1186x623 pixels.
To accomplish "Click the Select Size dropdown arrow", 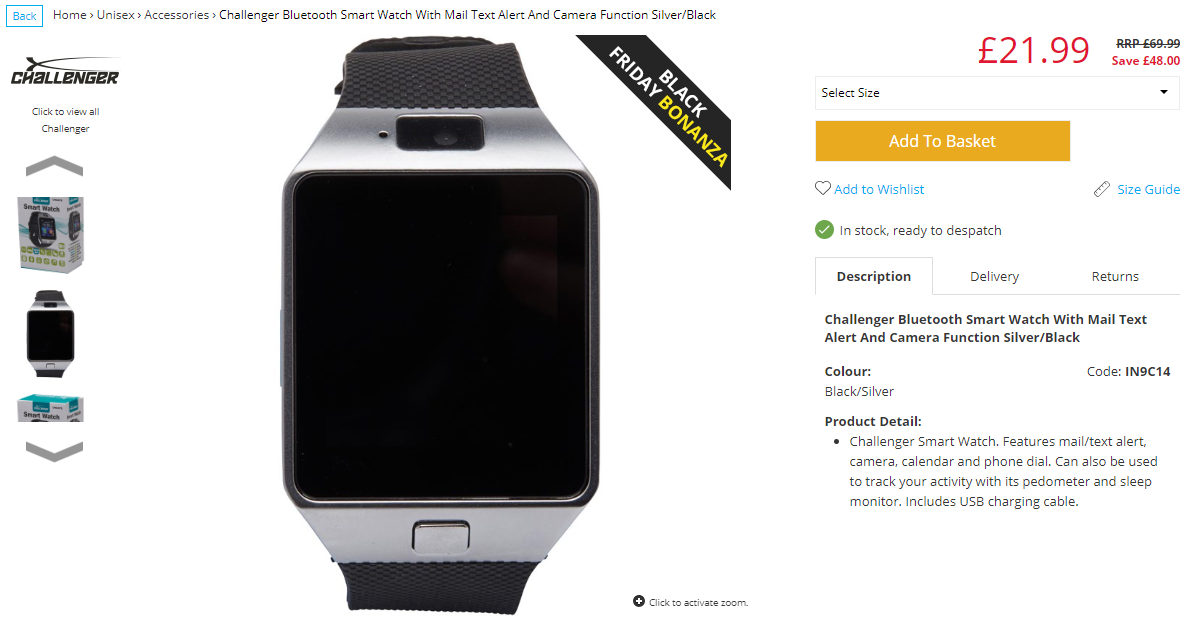I will pyautogui.click(x=1163, y=92).
